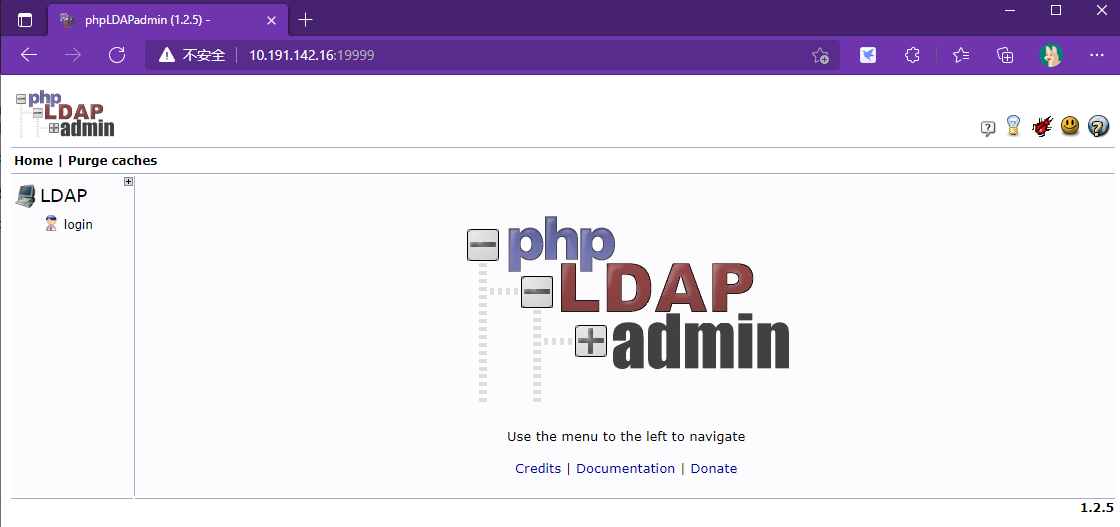The image size is (1120, 527).
Task: Select the phpLDAPadmin (1.2.5) tab
Action: (169, 20)
